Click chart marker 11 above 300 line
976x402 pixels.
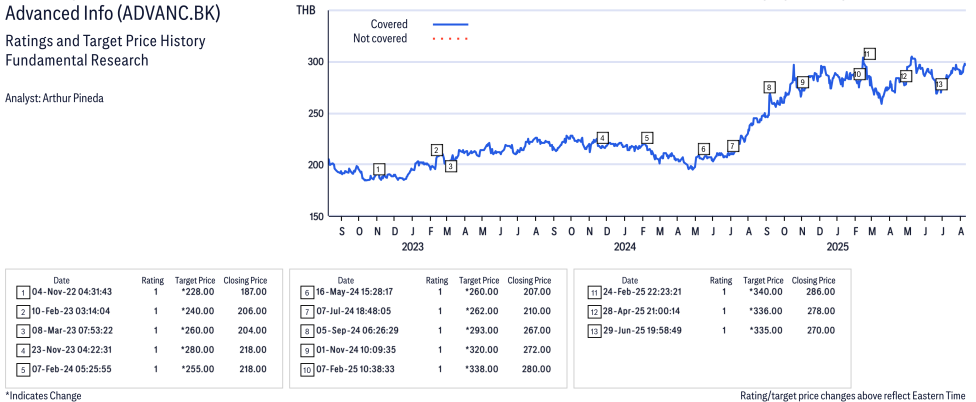pos(870,54)
